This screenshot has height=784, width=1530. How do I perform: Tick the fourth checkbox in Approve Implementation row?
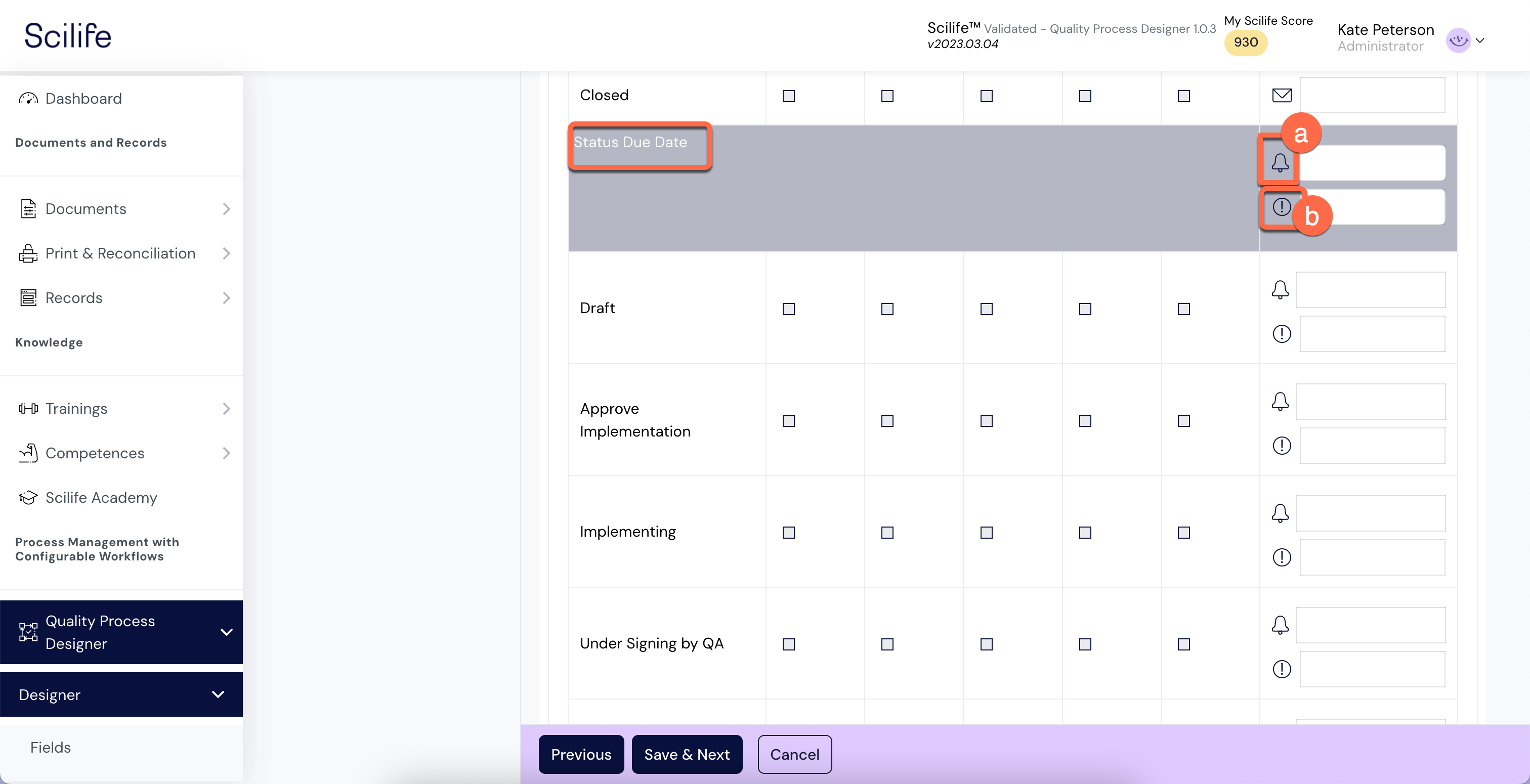click(1085, 420)
